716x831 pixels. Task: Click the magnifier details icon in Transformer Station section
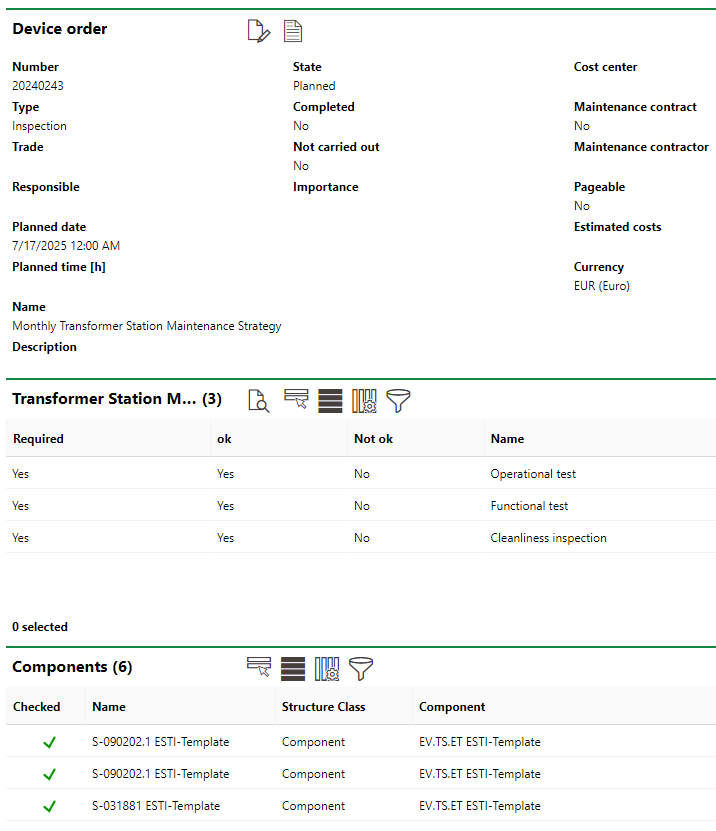(259, 401)
